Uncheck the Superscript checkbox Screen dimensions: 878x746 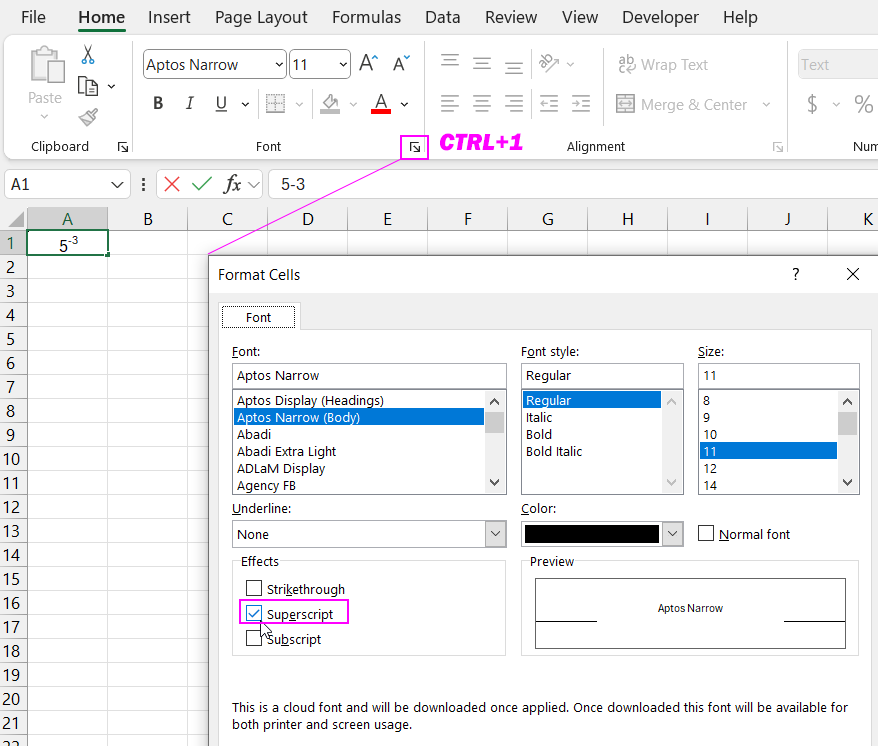254,613
